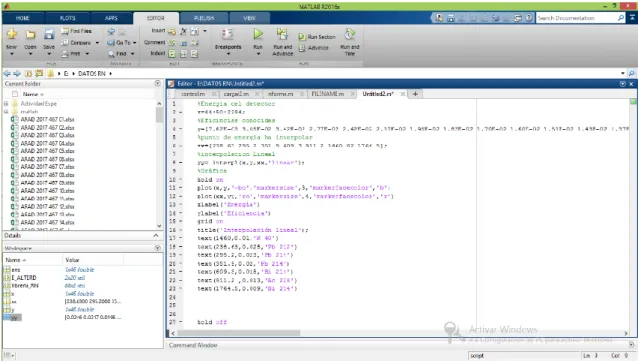Click the Insert section icon
The height and width of the screenshot is (361, 638).
pyautogui.click(x=172, y=31)
